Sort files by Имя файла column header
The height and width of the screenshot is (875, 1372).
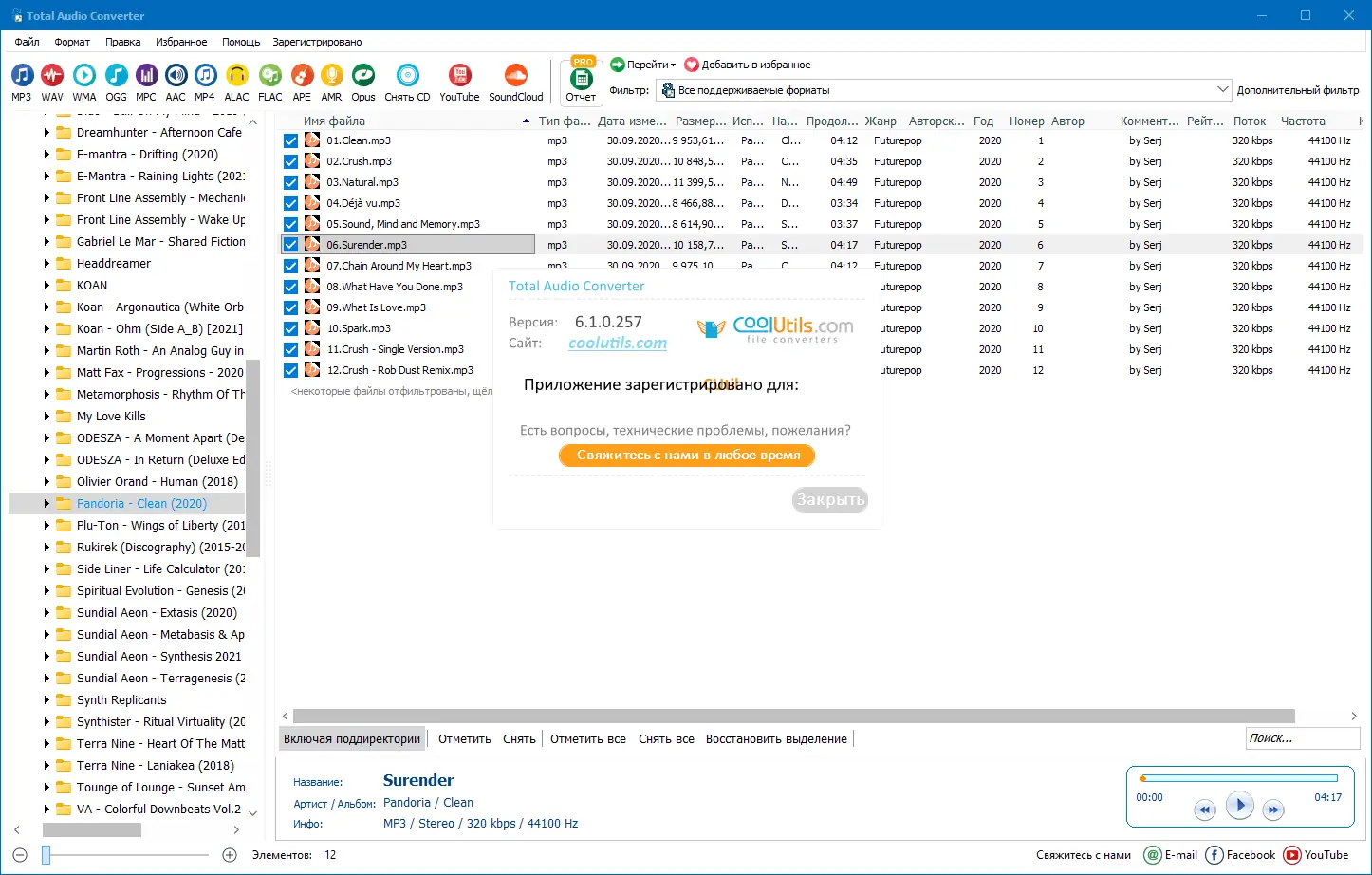pos(334,121)
